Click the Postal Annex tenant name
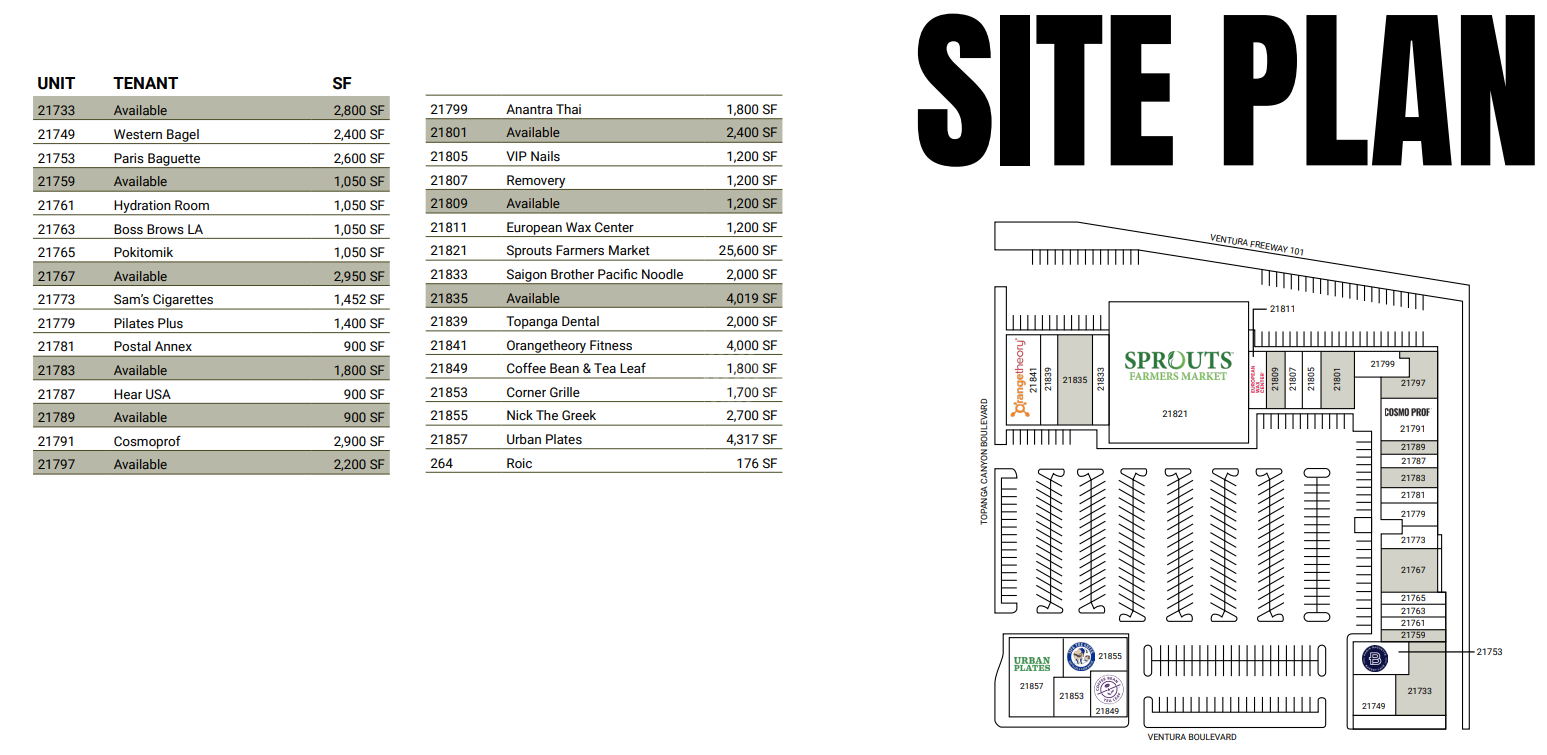Screen dimensions: 1547x755 (x=153, y=346)
